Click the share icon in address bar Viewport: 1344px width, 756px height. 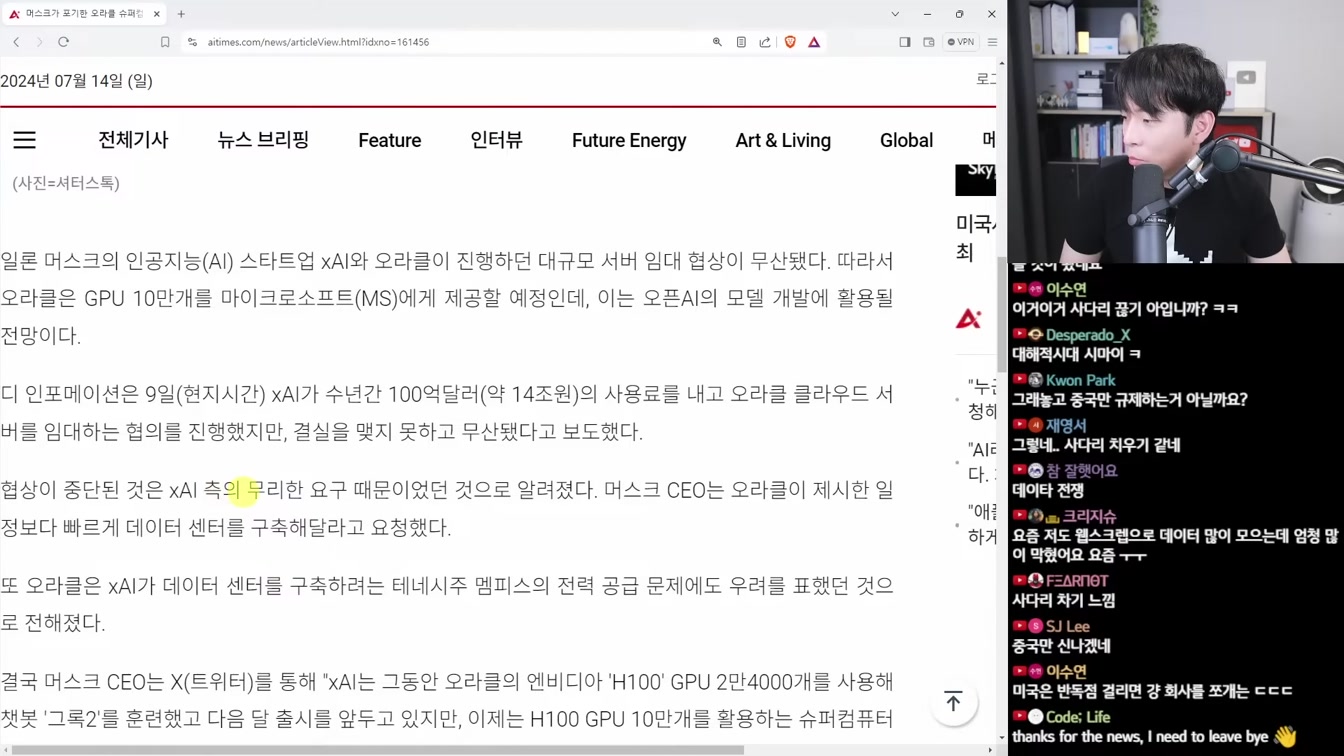point(765,42)
